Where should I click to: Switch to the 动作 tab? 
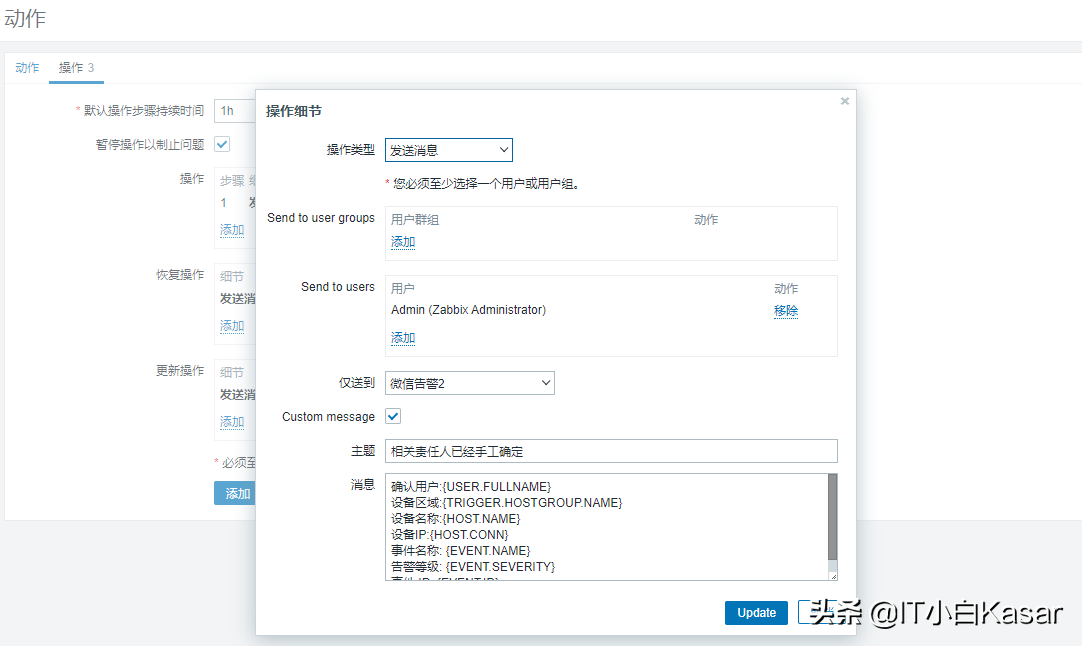click(27, 68)
